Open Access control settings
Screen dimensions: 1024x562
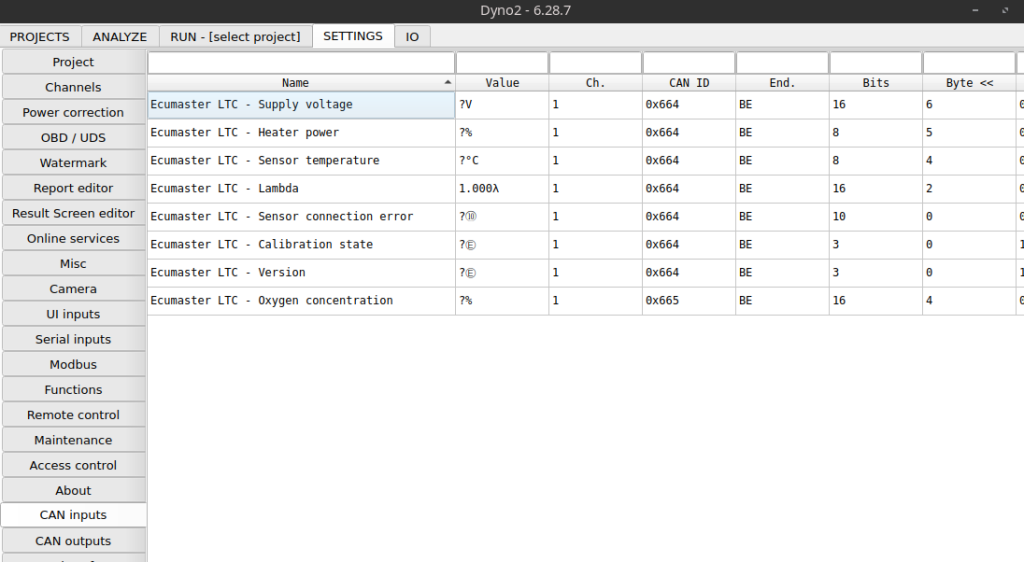tap(73, 466)
